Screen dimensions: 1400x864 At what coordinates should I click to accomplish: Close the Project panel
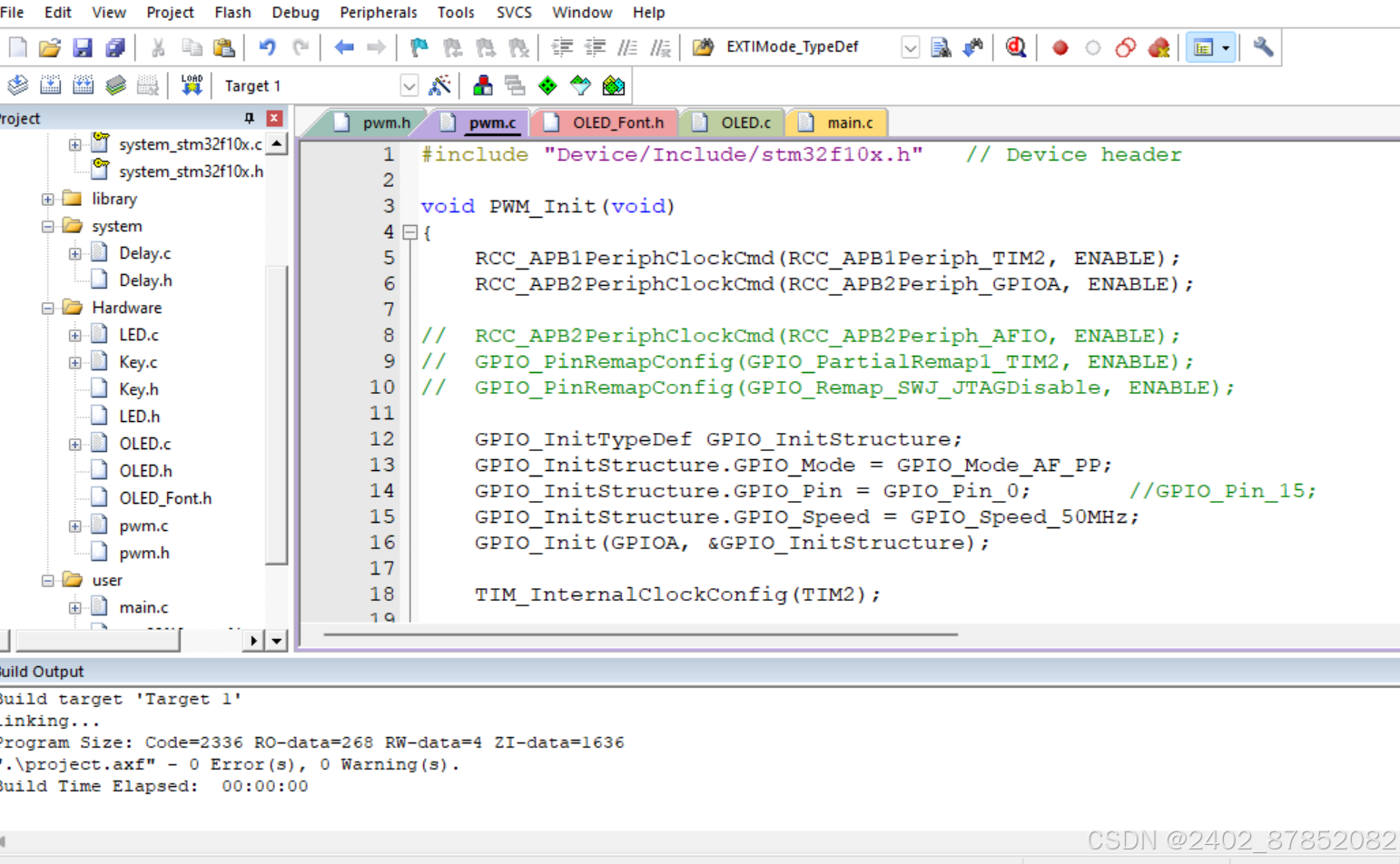tap(274, 118)
